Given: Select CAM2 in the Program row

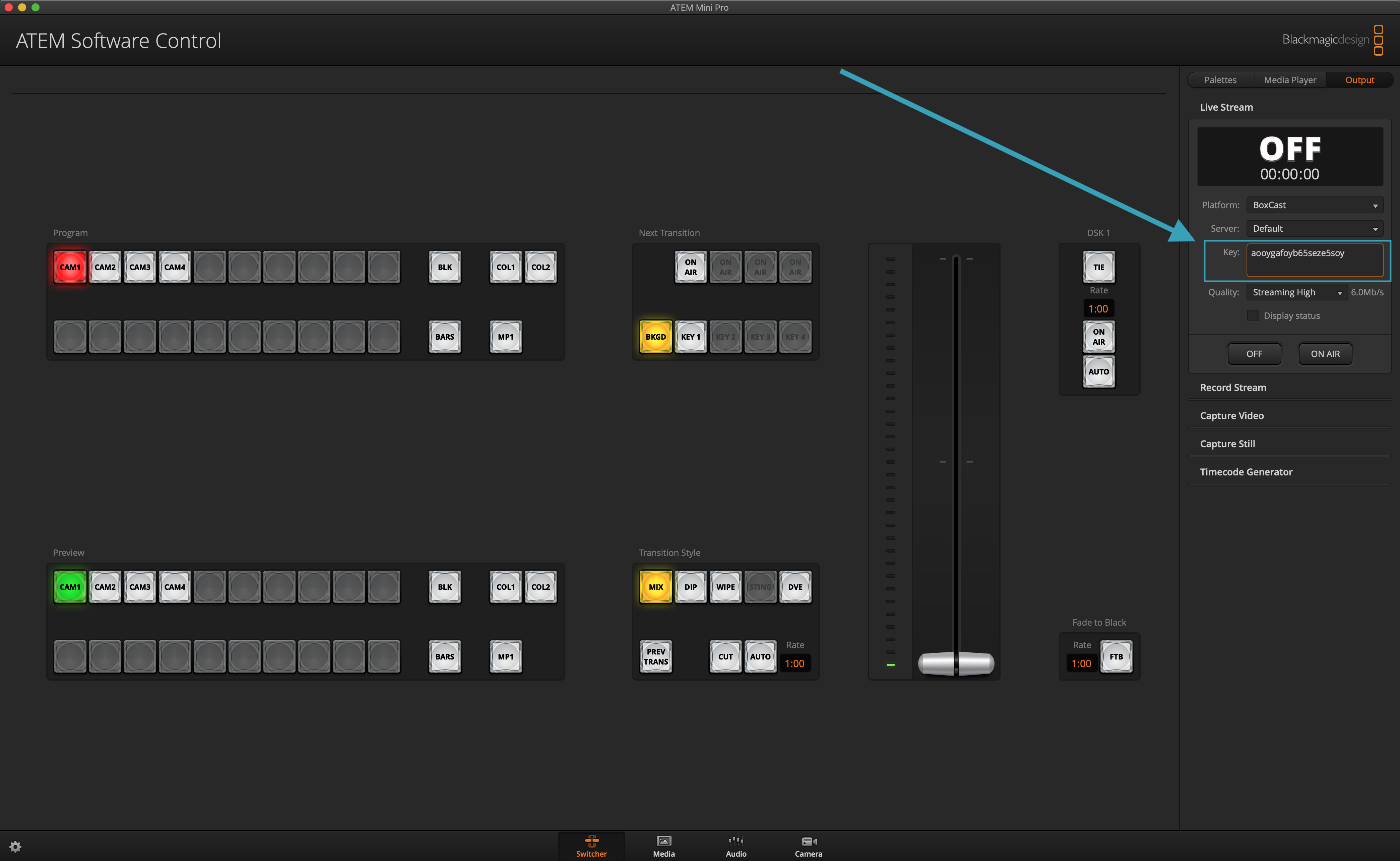Looking at the screenshot, I should pyautogui.click(x=105, y=267).
